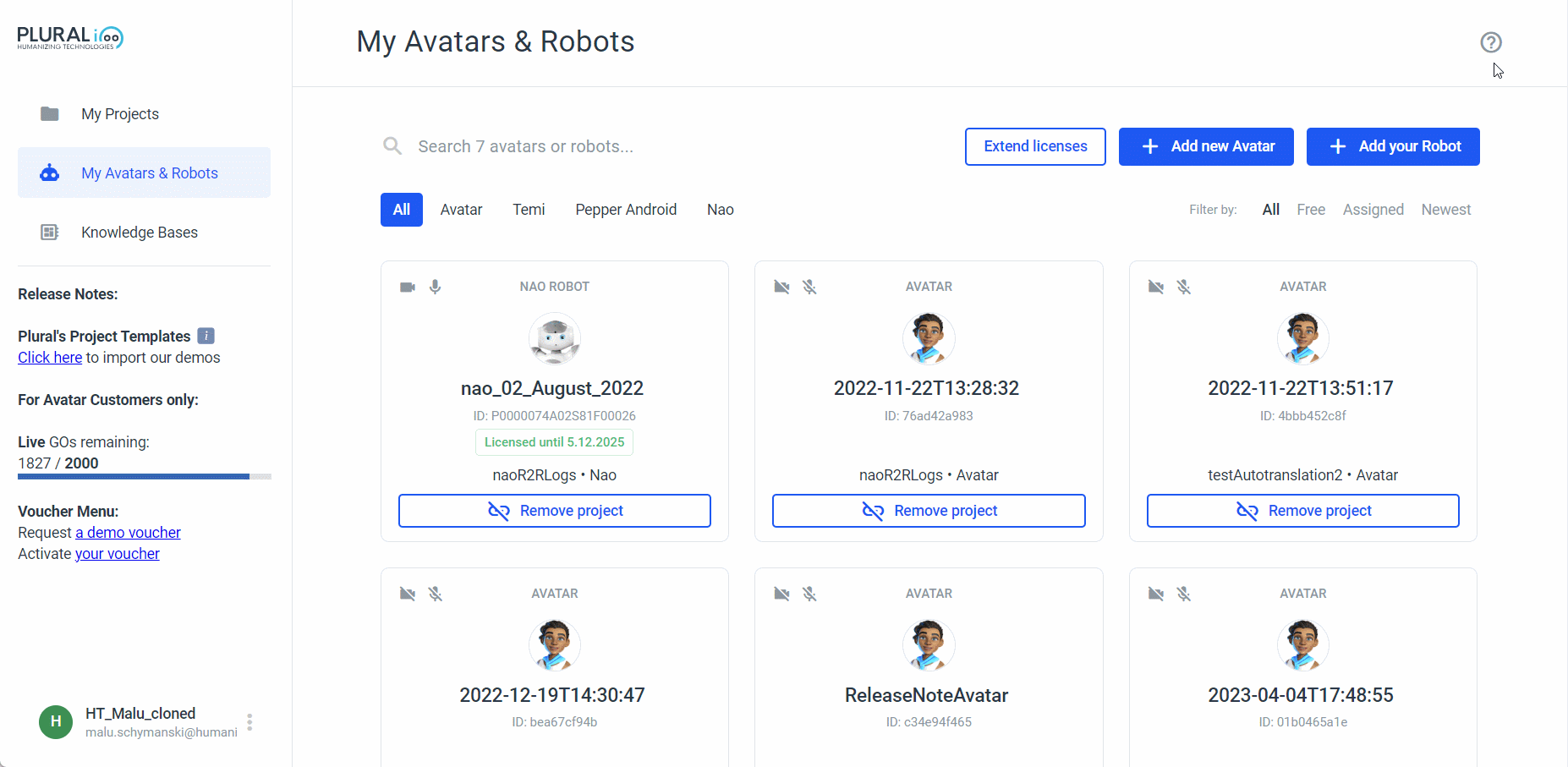Click the 2023-04-04T17:48:55 title

coord(1301,695)
